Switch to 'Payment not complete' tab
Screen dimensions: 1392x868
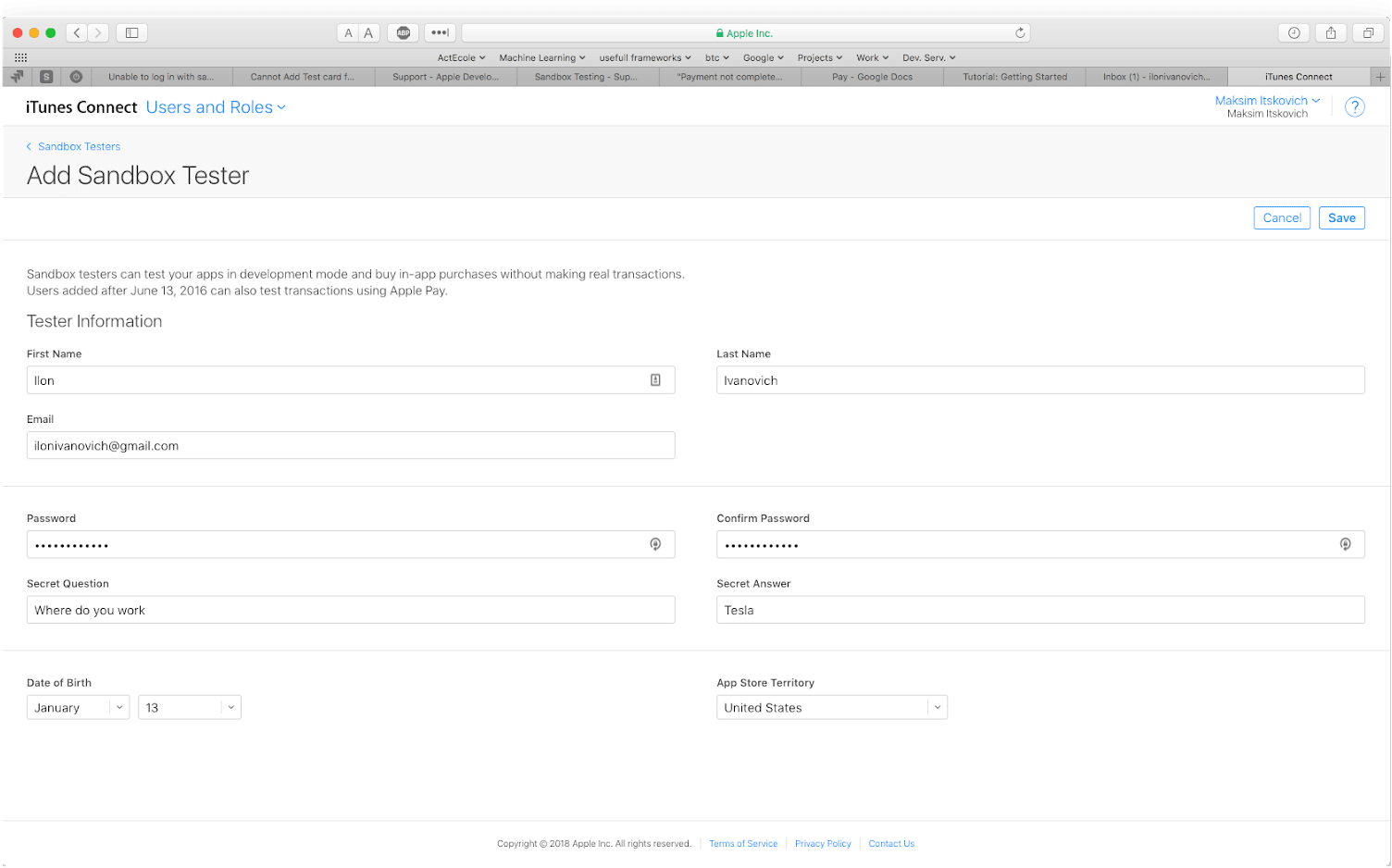tap(729, 77)
